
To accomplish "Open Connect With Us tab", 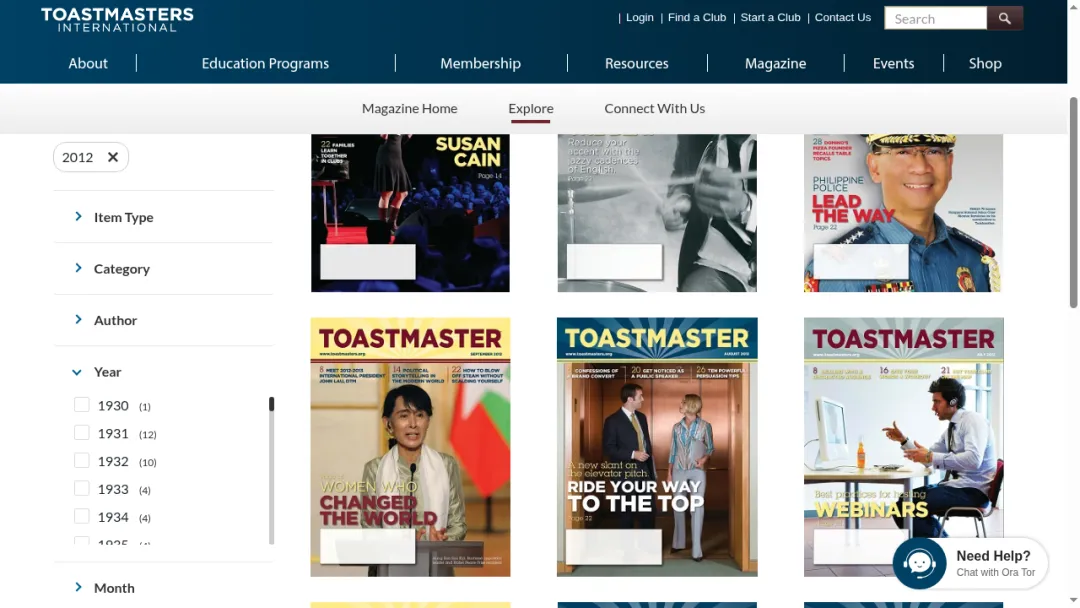I will point(654,108).
